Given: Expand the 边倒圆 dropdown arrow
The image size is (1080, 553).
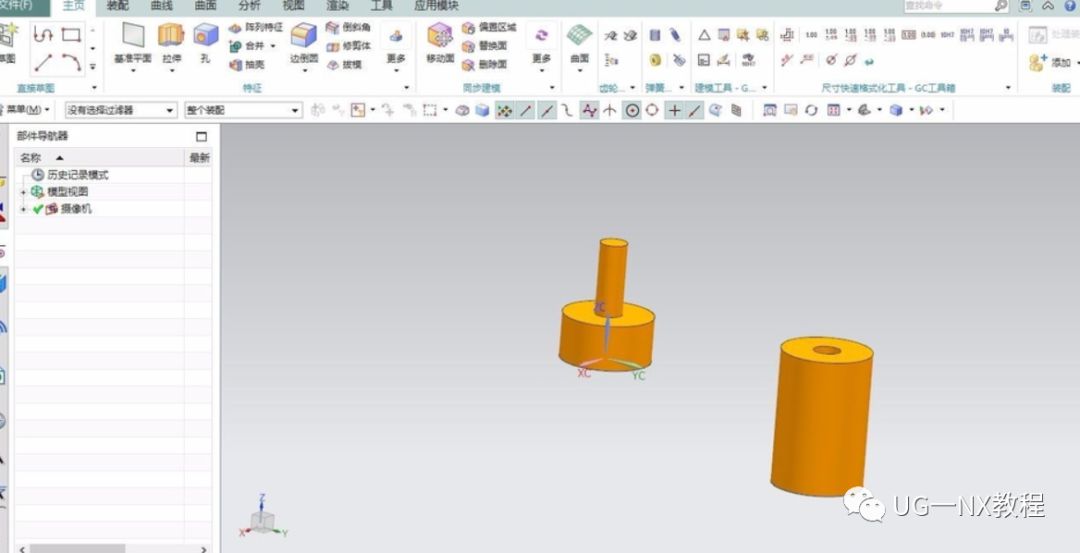Looking at the screenshot, I should pos(304,70).
